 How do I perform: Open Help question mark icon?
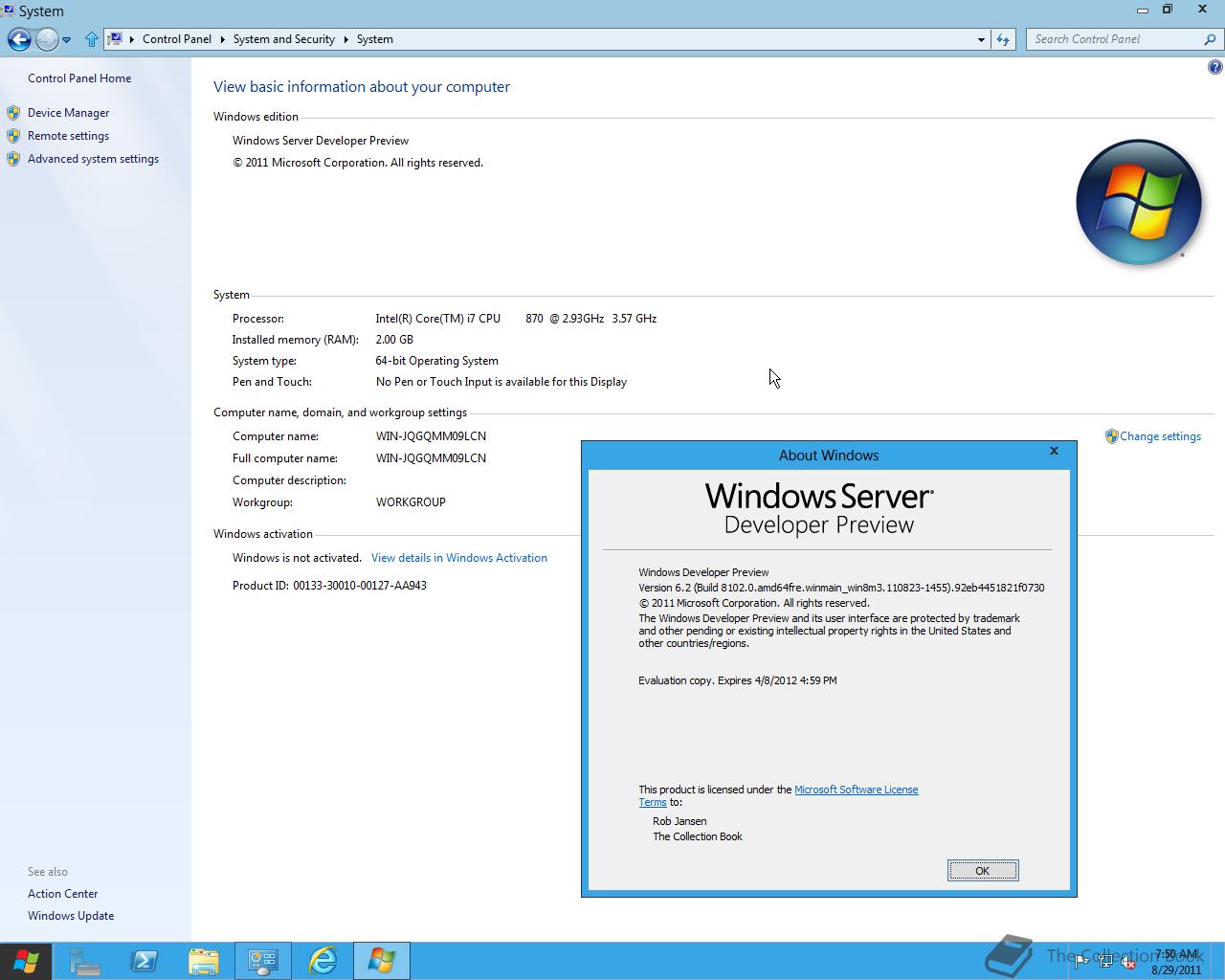point(1215,67)
